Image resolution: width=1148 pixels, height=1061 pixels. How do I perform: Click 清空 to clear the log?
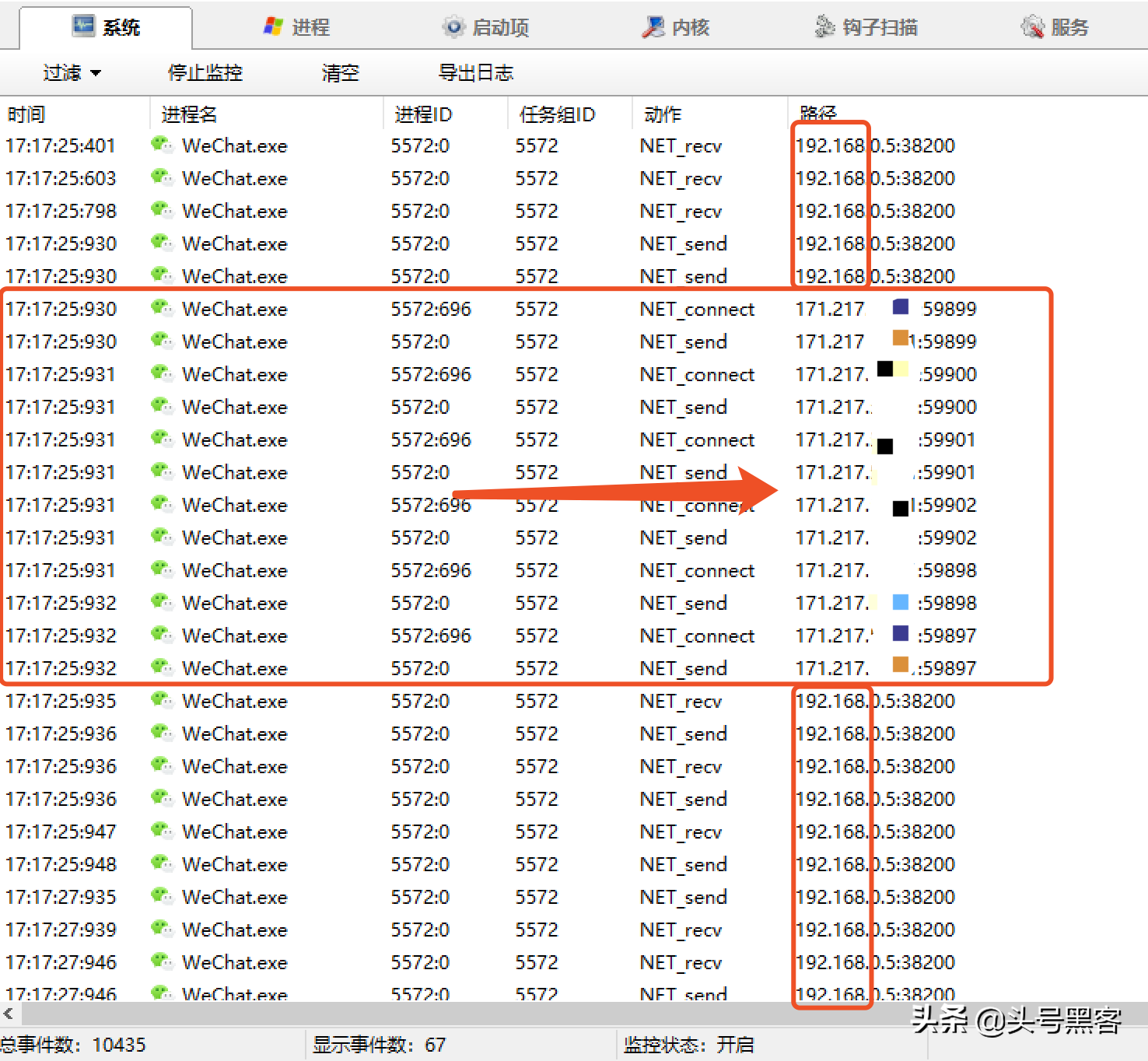pyautogui.click(x=341, y=73)
